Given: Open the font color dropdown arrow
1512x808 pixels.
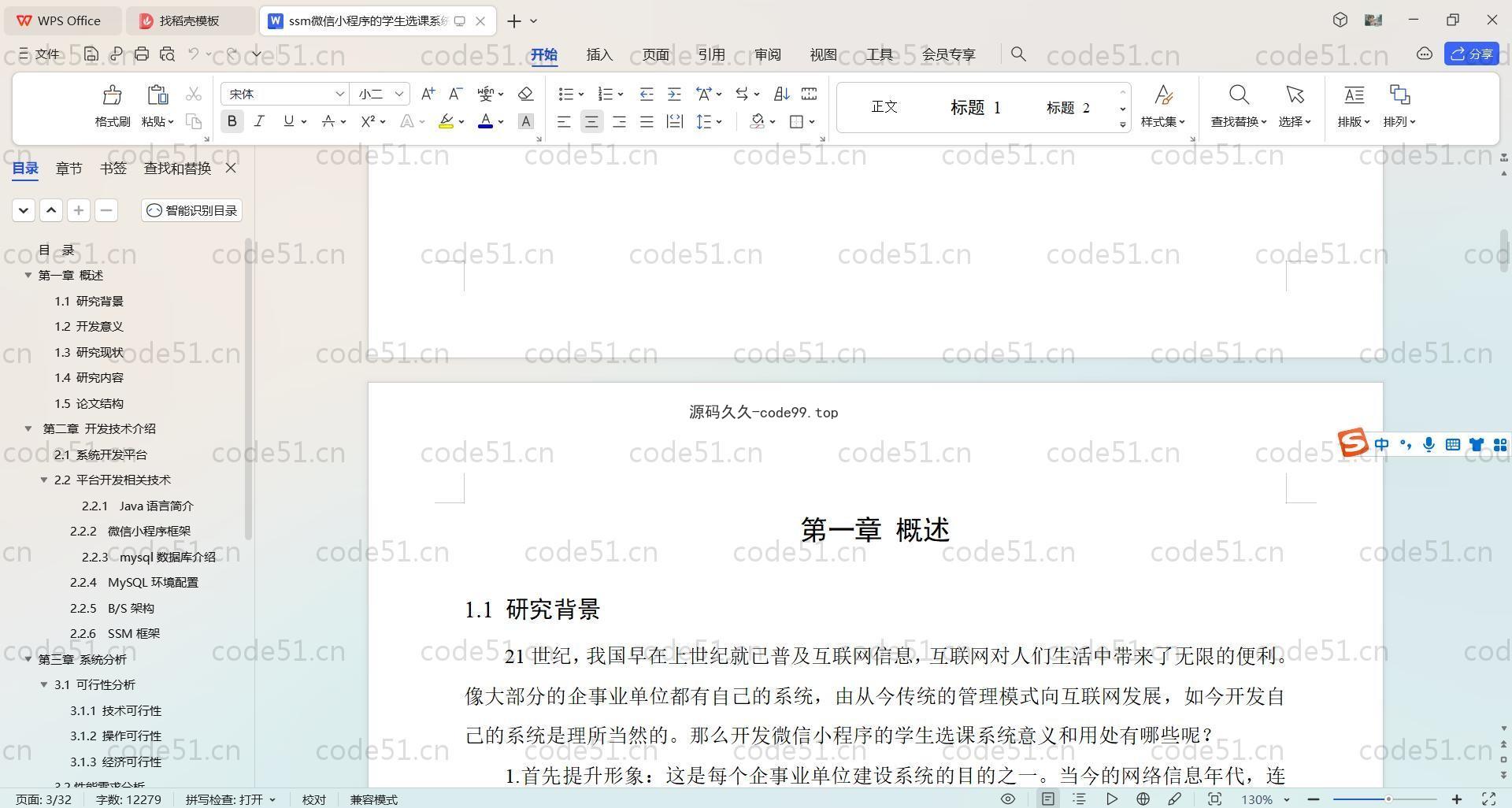Looking at the screenshot, I should tap(501, 122).
